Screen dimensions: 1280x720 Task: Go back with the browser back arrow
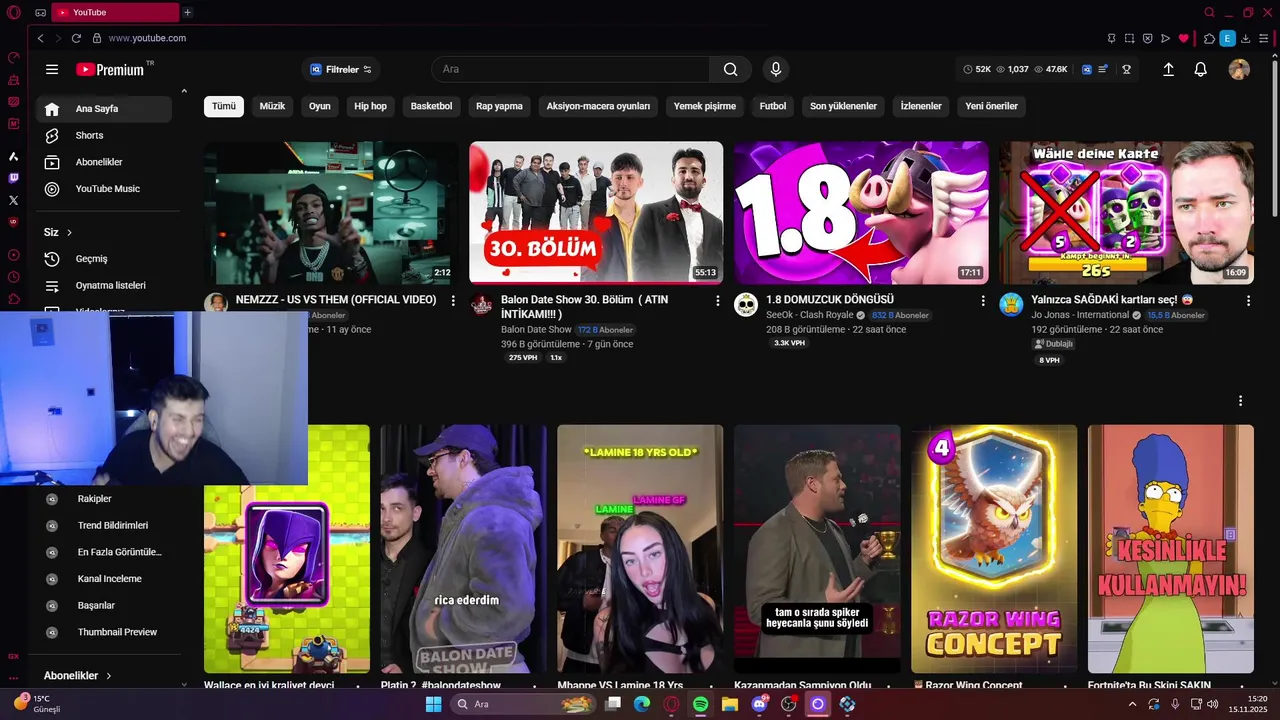[40, 38]
